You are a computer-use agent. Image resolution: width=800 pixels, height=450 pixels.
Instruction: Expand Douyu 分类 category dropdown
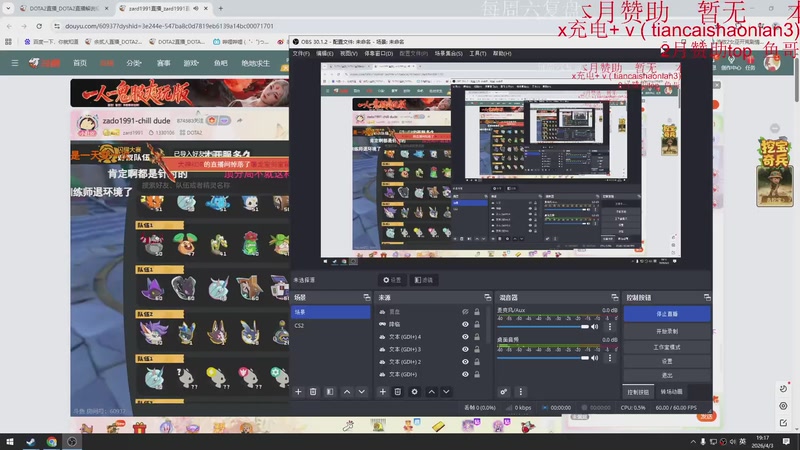(x=134, y=63)
